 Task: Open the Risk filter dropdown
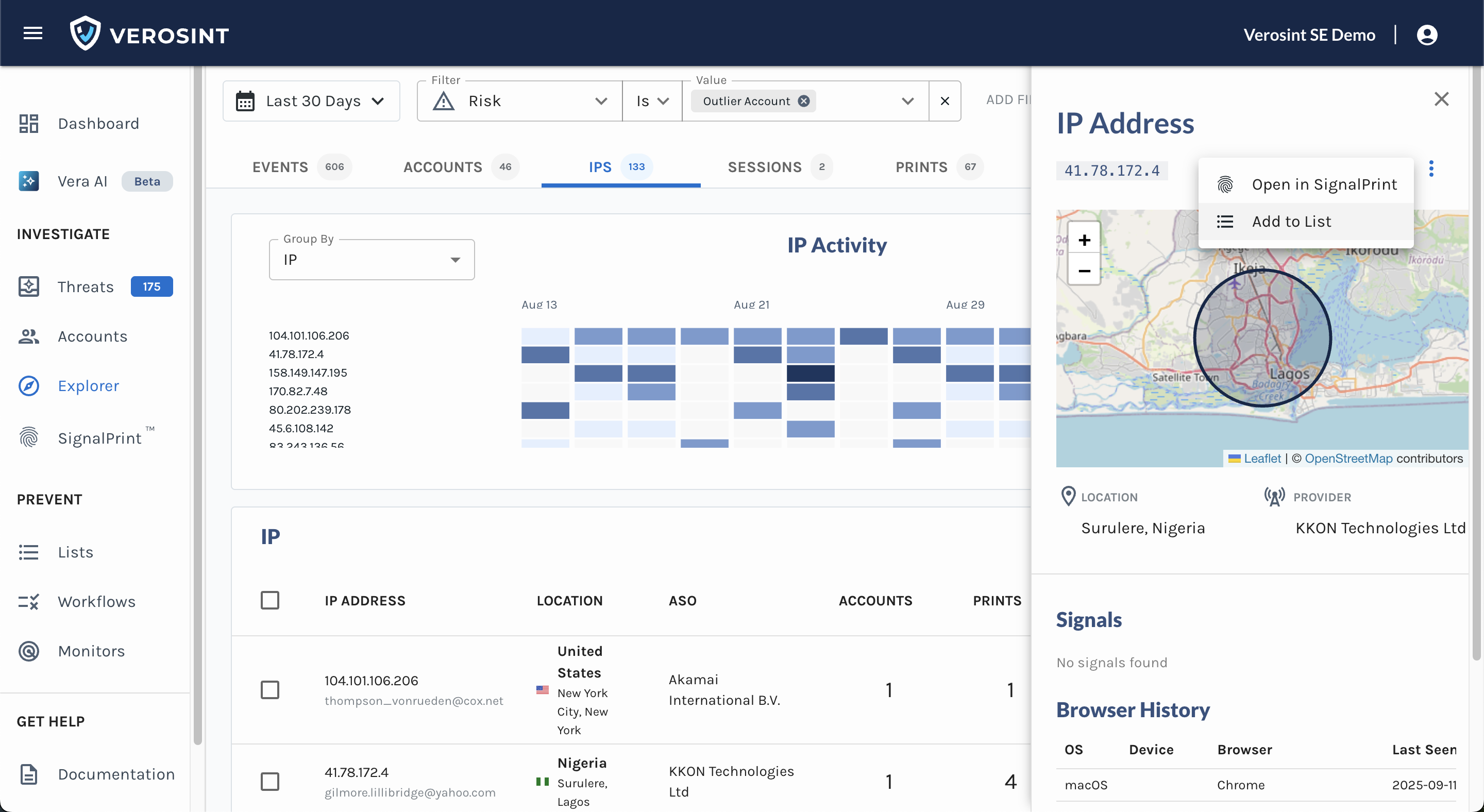pyautogui.click(x=519, y=101)
